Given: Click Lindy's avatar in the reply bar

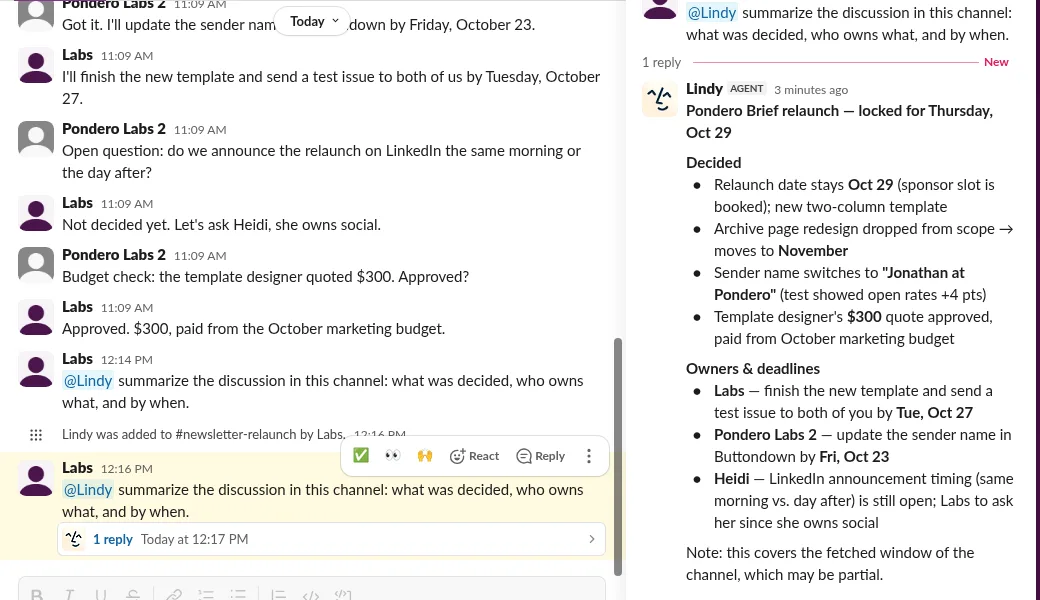Looking at the screenshot, I should point(74,539).
